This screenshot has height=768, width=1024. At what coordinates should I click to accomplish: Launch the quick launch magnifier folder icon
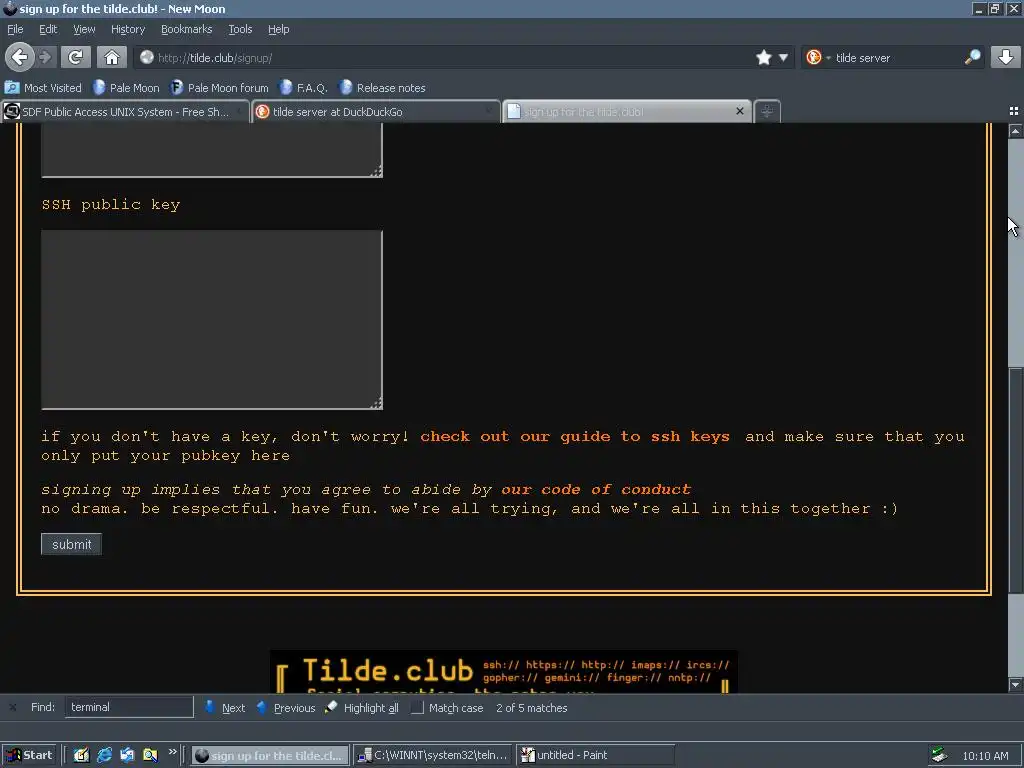pyautogui.click(x=150, y=755)
